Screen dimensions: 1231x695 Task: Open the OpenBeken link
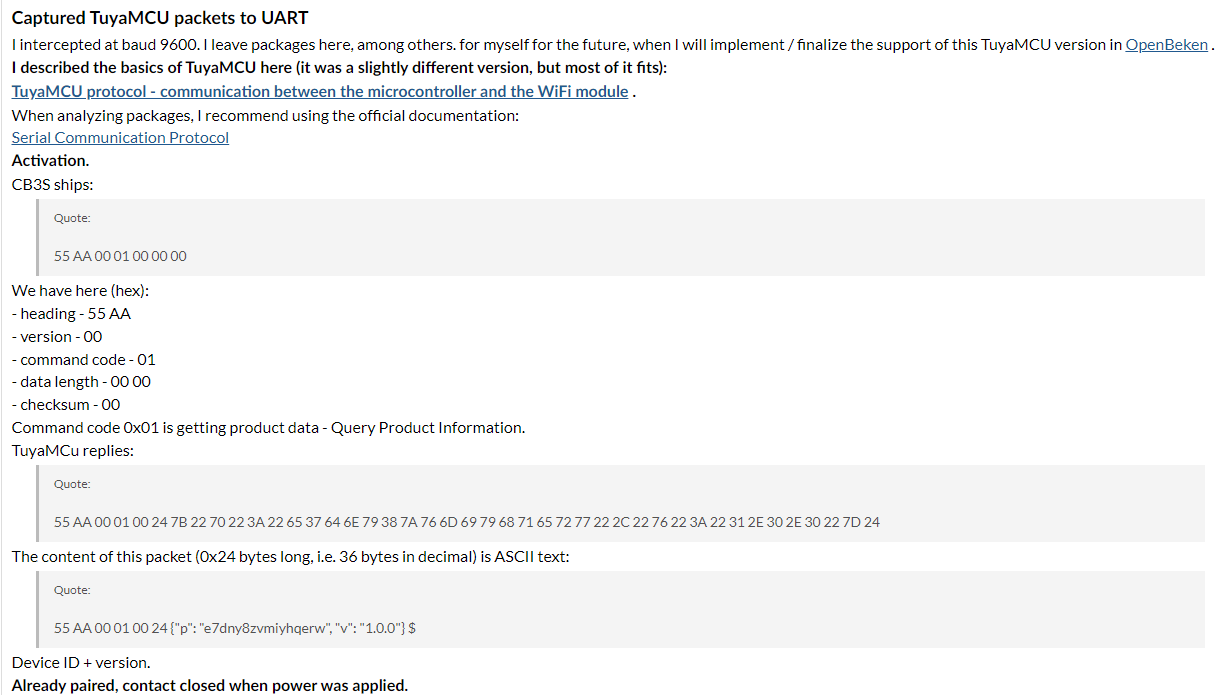pyautogui.click(x=1166, y=45)
